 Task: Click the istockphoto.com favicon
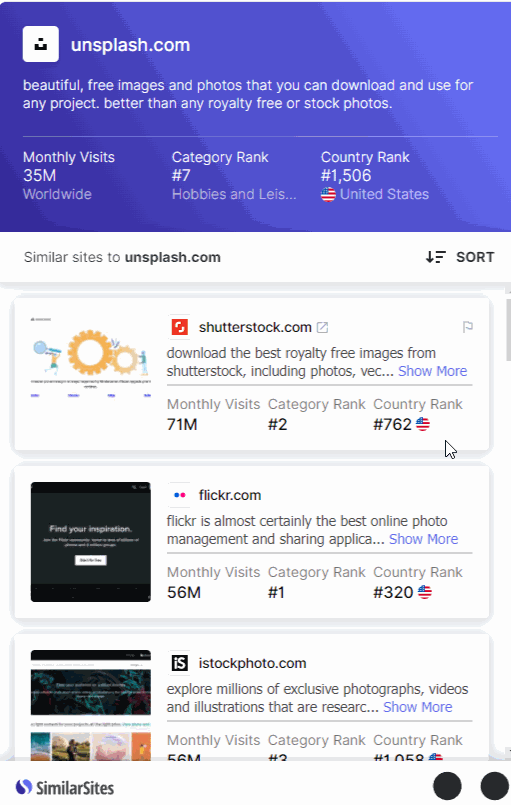coord(179,663)
